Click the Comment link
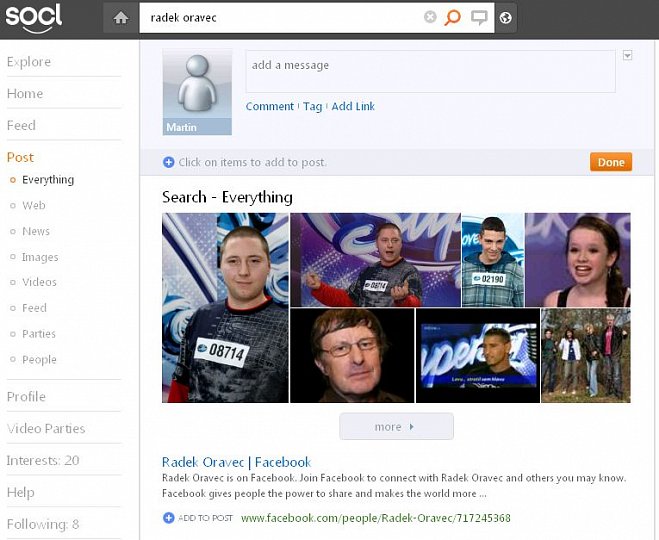This screenshot has width=659, height=540. (x=270, y=106)
